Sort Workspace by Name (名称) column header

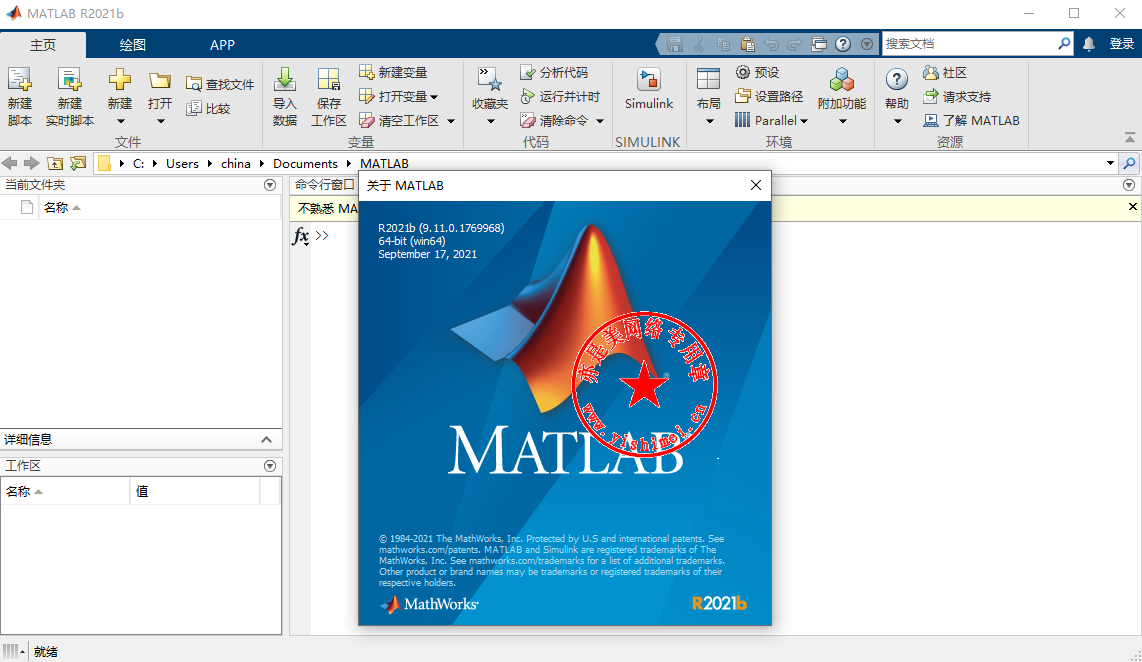(66, 491)
